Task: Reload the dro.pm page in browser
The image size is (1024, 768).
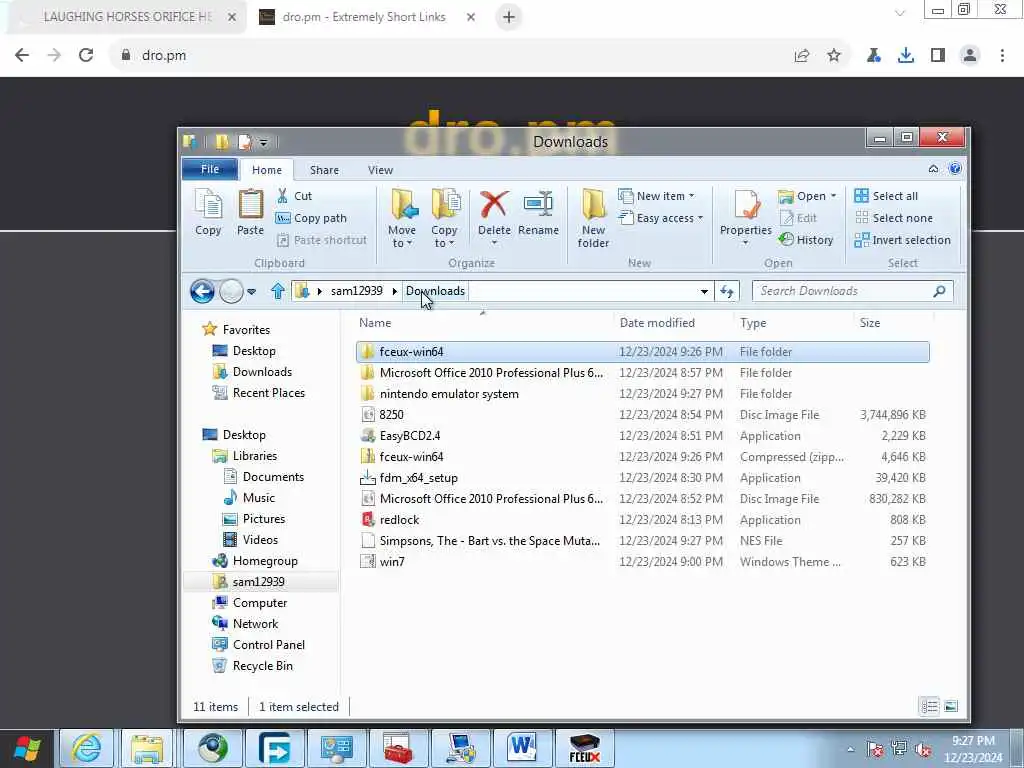Action: click(x=86, y=56)
